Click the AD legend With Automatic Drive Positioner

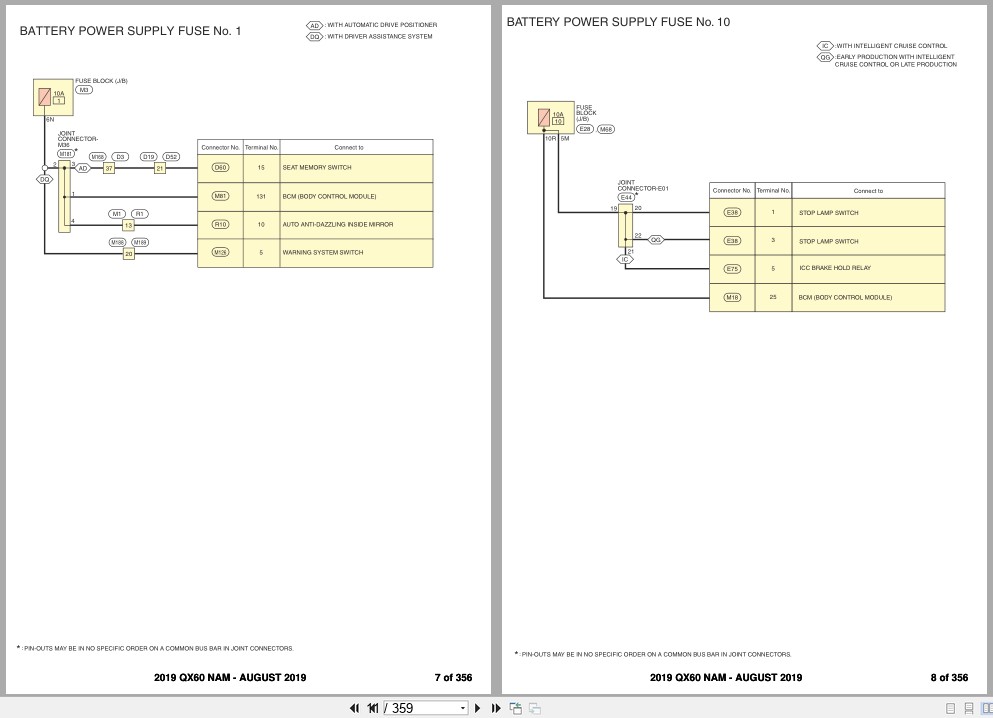point(372,25)
